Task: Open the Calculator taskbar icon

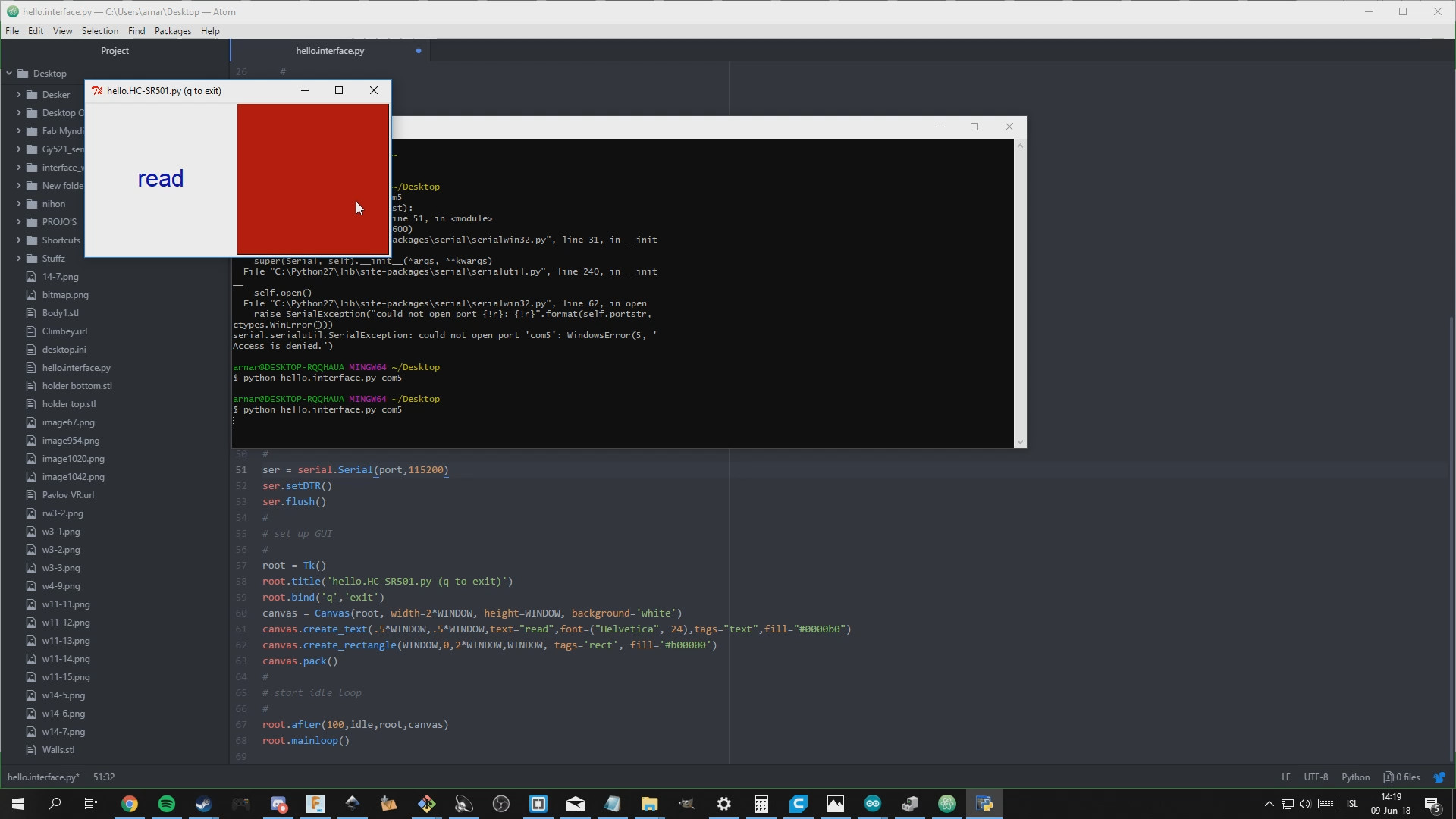Action: click(761, 804)
